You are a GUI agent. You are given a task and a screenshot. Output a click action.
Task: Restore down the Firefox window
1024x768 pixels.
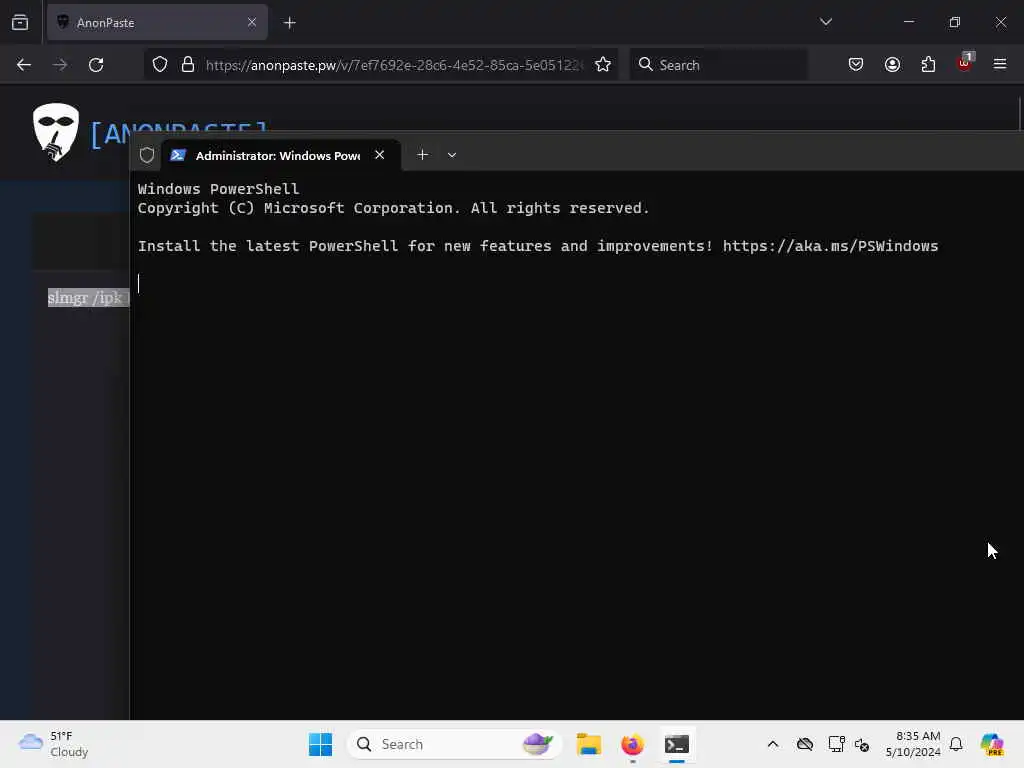pyautogui.click(x=955, y=22)
